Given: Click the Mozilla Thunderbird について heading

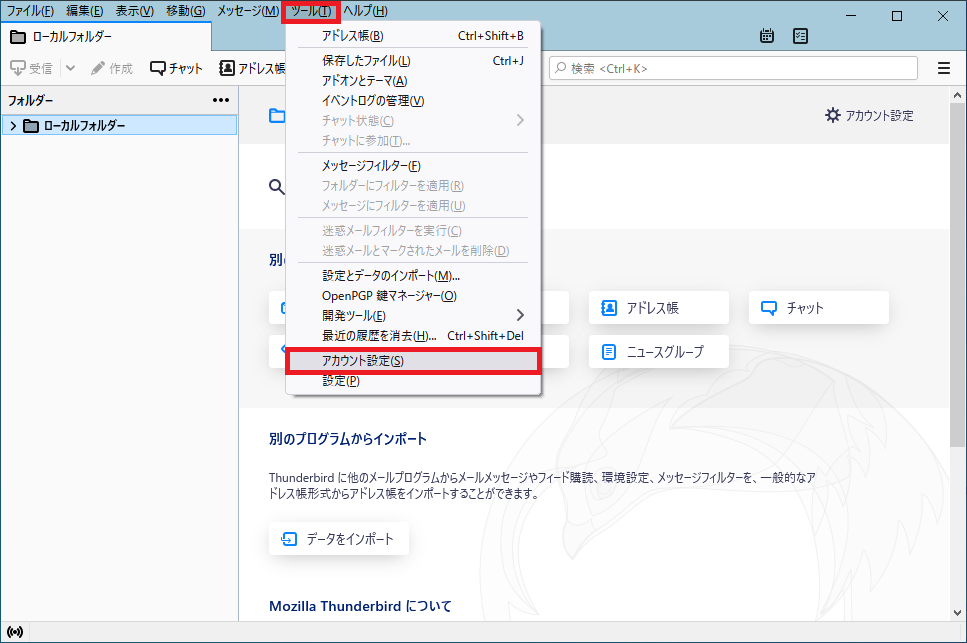Looking at the screenshot, I should pos(360,607).
